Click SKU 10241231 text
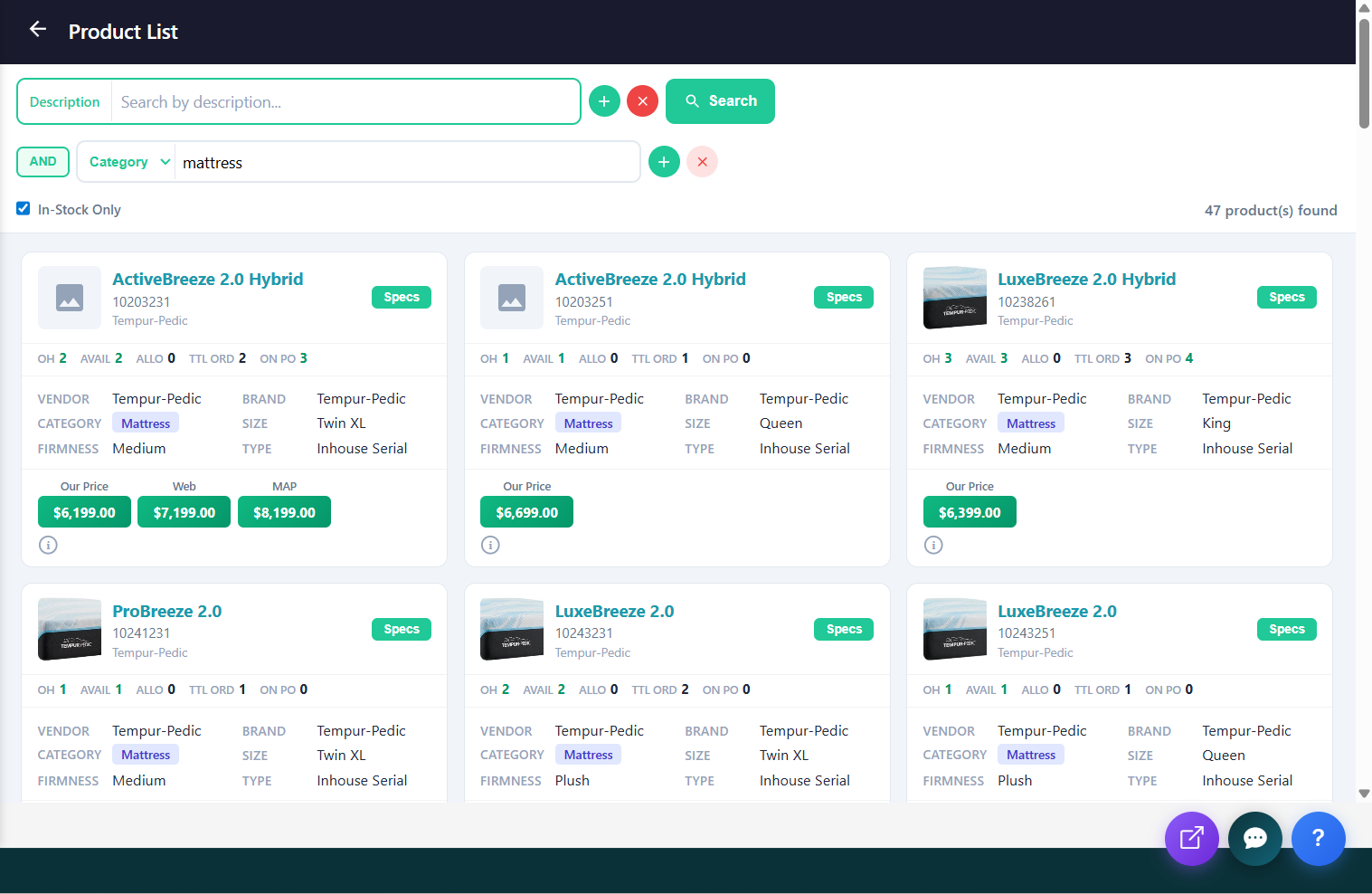 pos(141,633)
